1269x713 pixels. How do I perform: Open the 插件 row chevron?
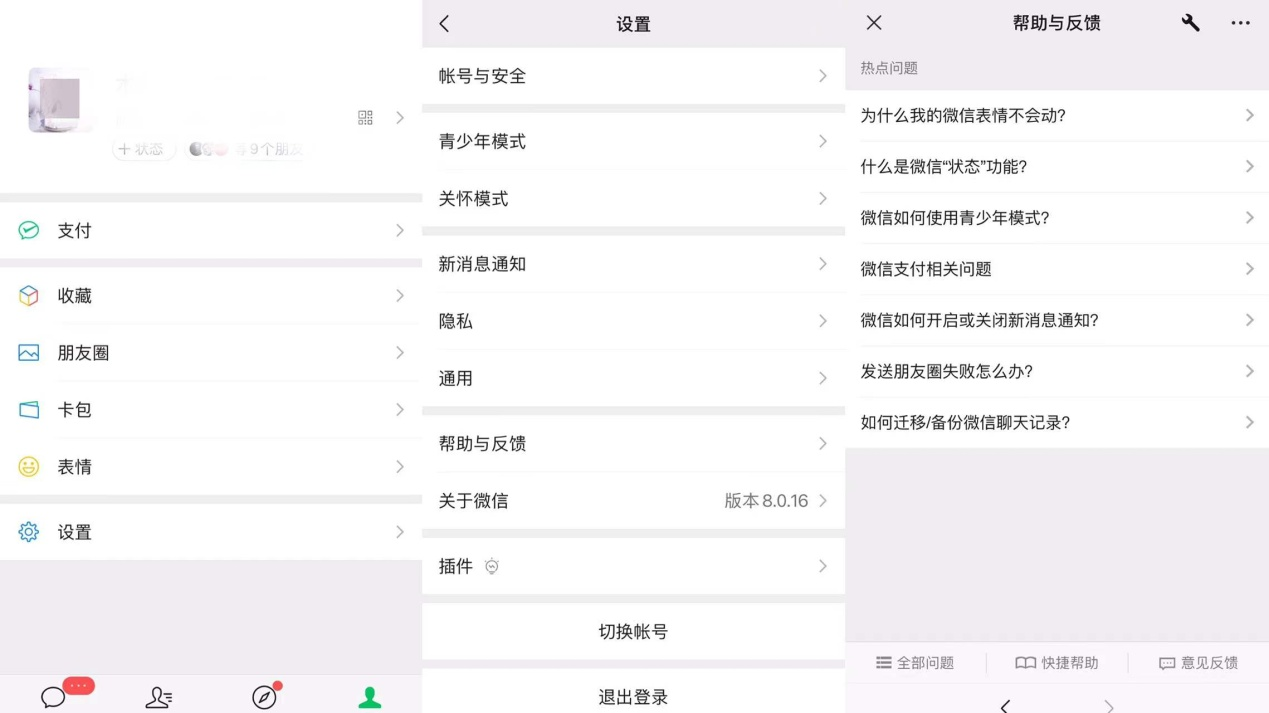point(823,566)
